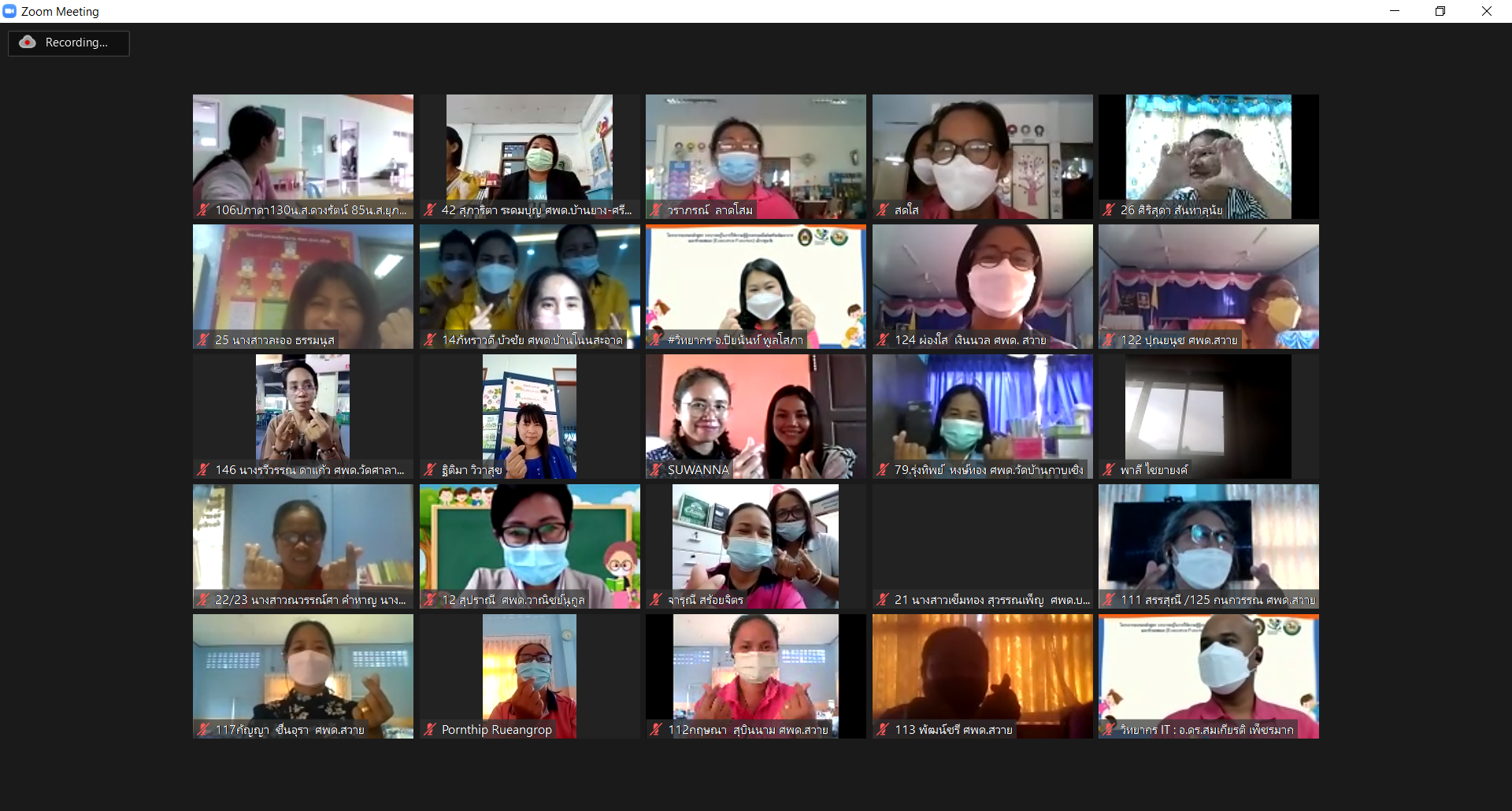The width and height of the screenshot is (1512, 811).
Task: Click muted mic icon on participant 113 tile
Action: pyautogui.click(x=883, y=730)
